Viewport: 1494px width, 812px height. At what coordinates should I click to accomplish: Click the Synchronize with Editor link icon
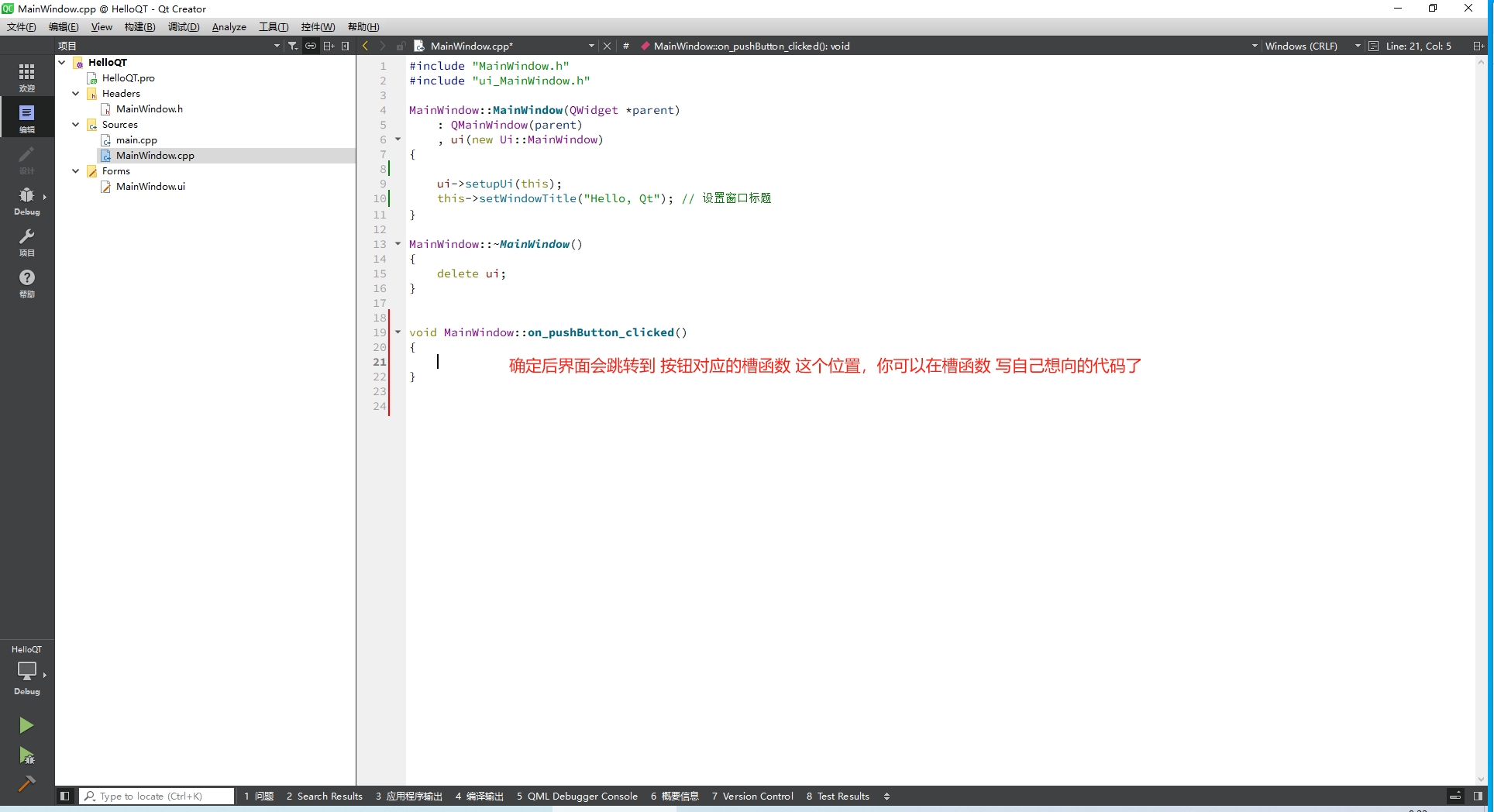[311, 46]
